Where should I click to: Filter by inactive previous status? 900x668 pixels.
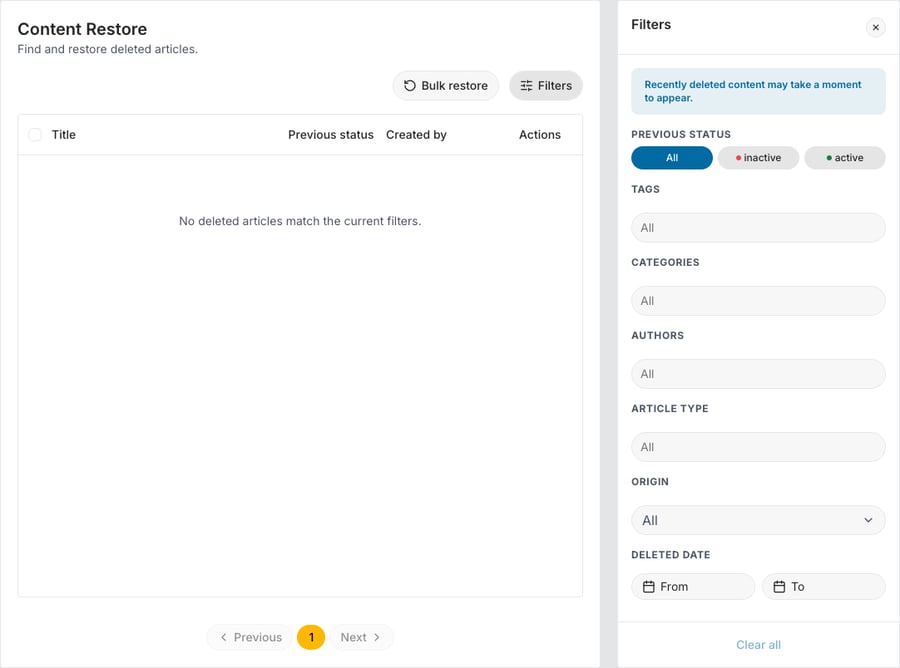[x=758, y=158]
